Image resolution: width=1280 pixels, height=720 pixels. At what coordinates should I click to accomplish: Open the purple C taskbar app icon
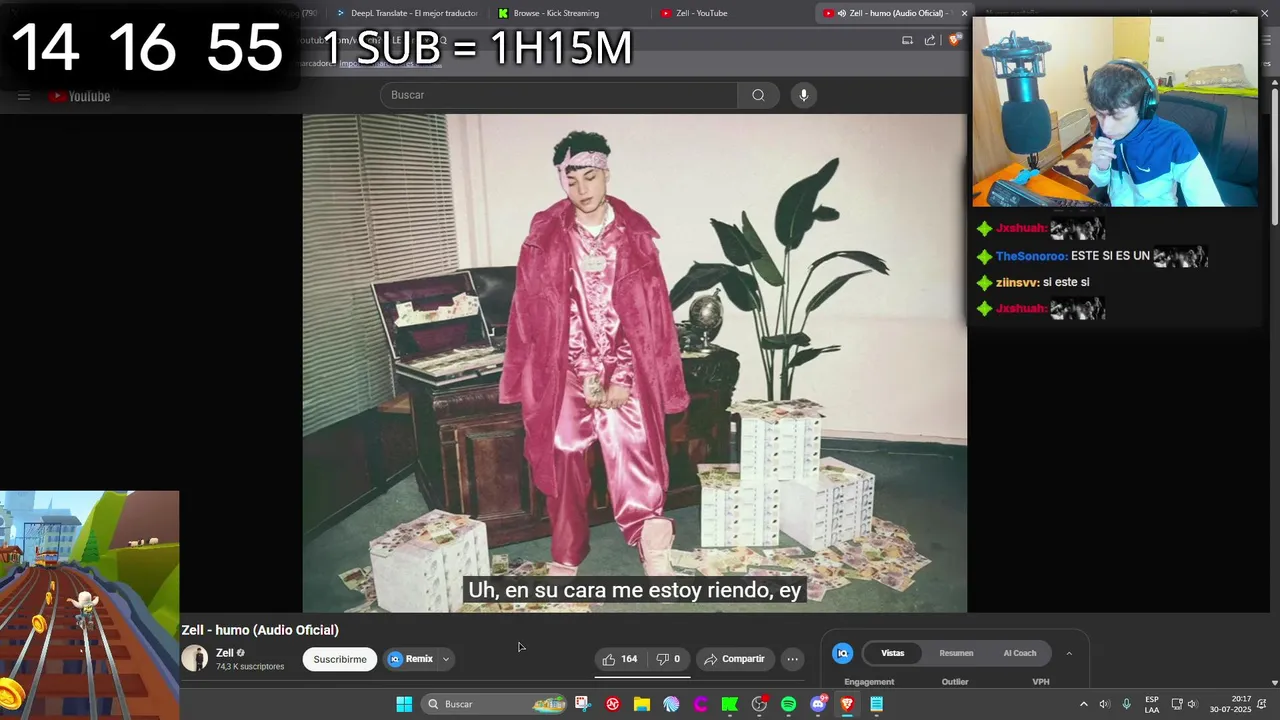coord(701,704)
